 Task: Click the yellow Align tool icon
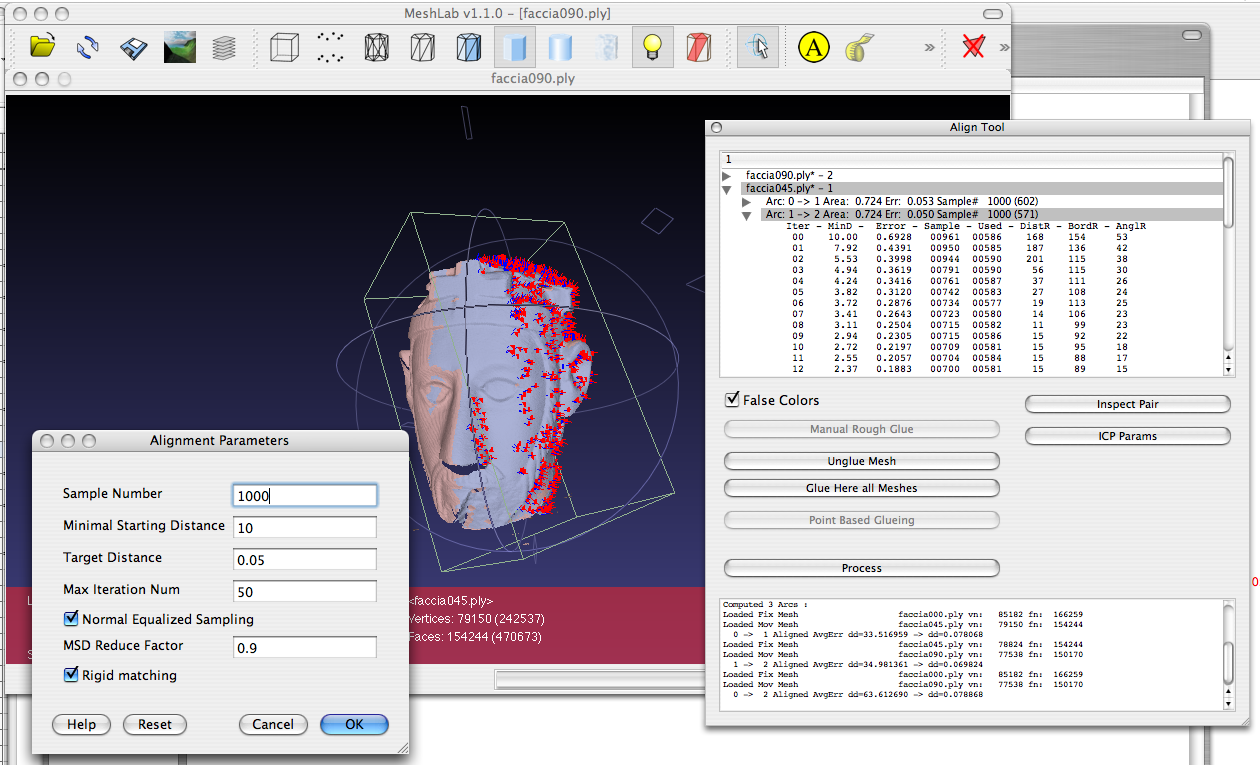814,47
